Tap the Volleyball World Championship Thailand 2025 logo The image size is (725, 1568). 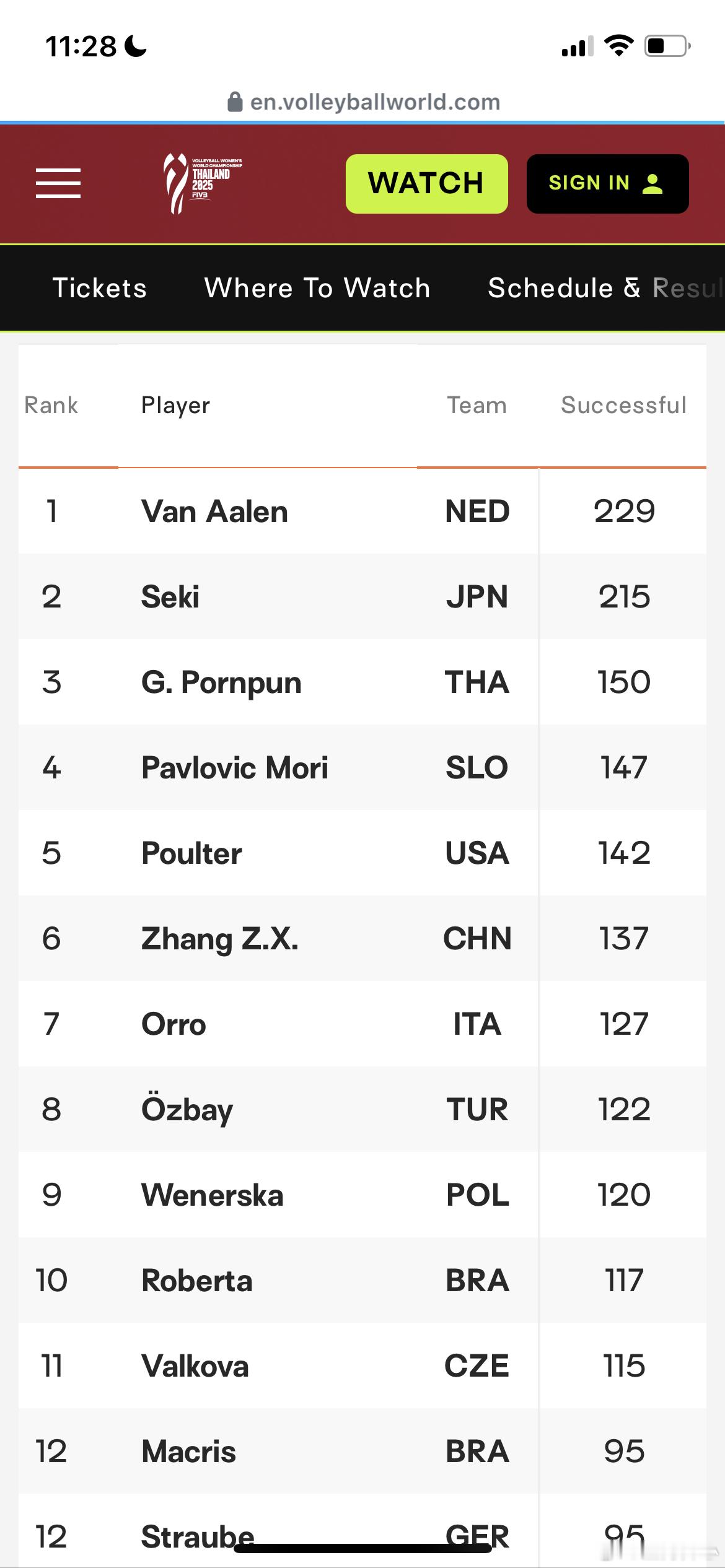203,183
